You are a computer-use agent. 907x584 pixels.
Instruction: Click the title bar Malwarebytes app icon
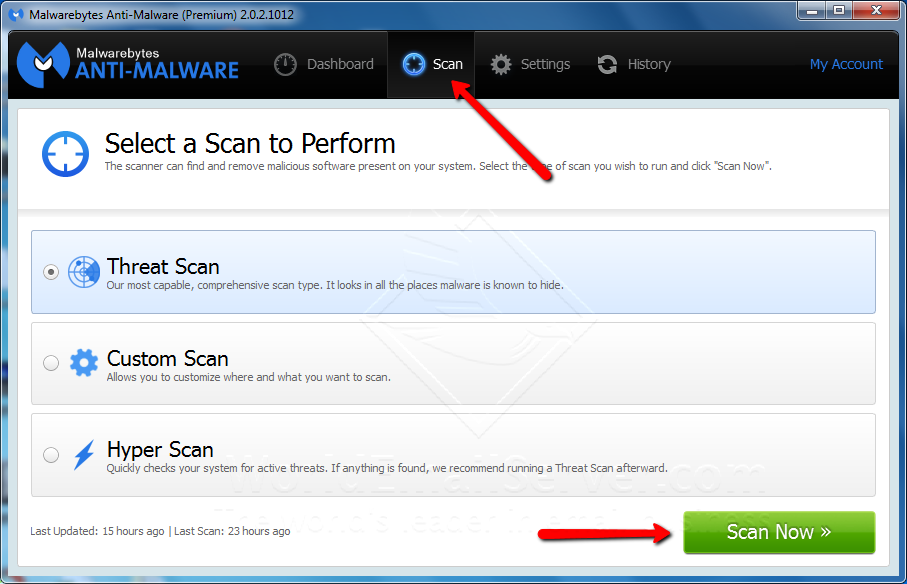pyautogui.click(x=16, y=14)
